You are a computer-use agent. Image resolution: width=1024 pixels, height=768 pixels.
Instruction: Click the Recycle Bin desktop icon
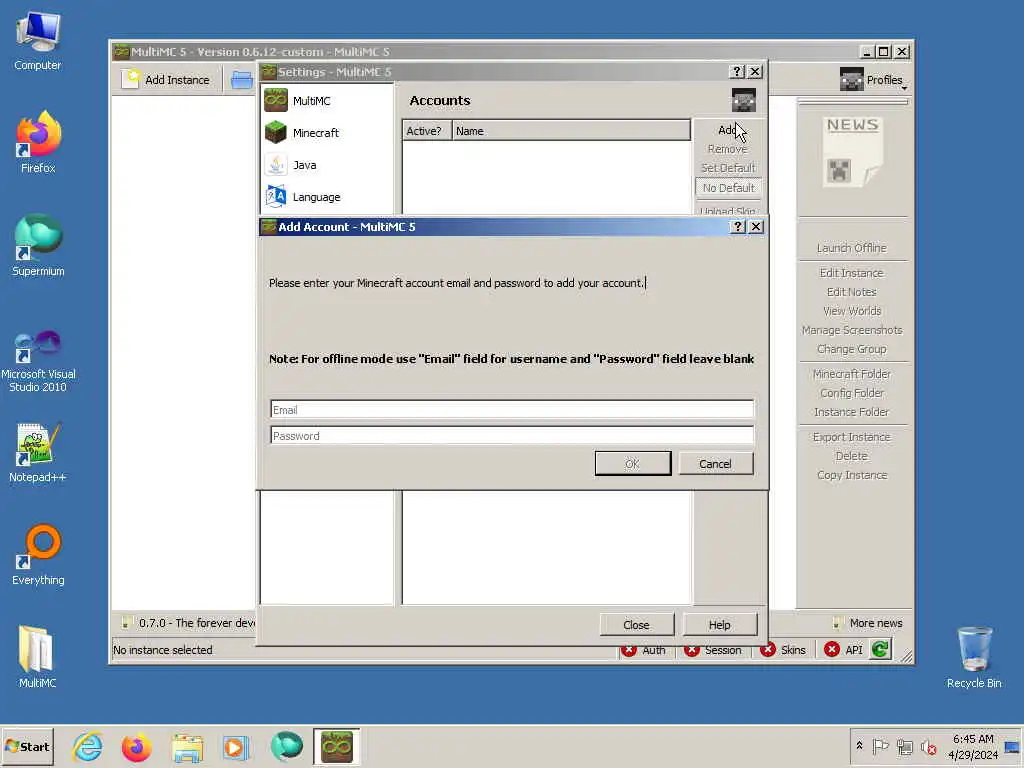coord(974,657)
